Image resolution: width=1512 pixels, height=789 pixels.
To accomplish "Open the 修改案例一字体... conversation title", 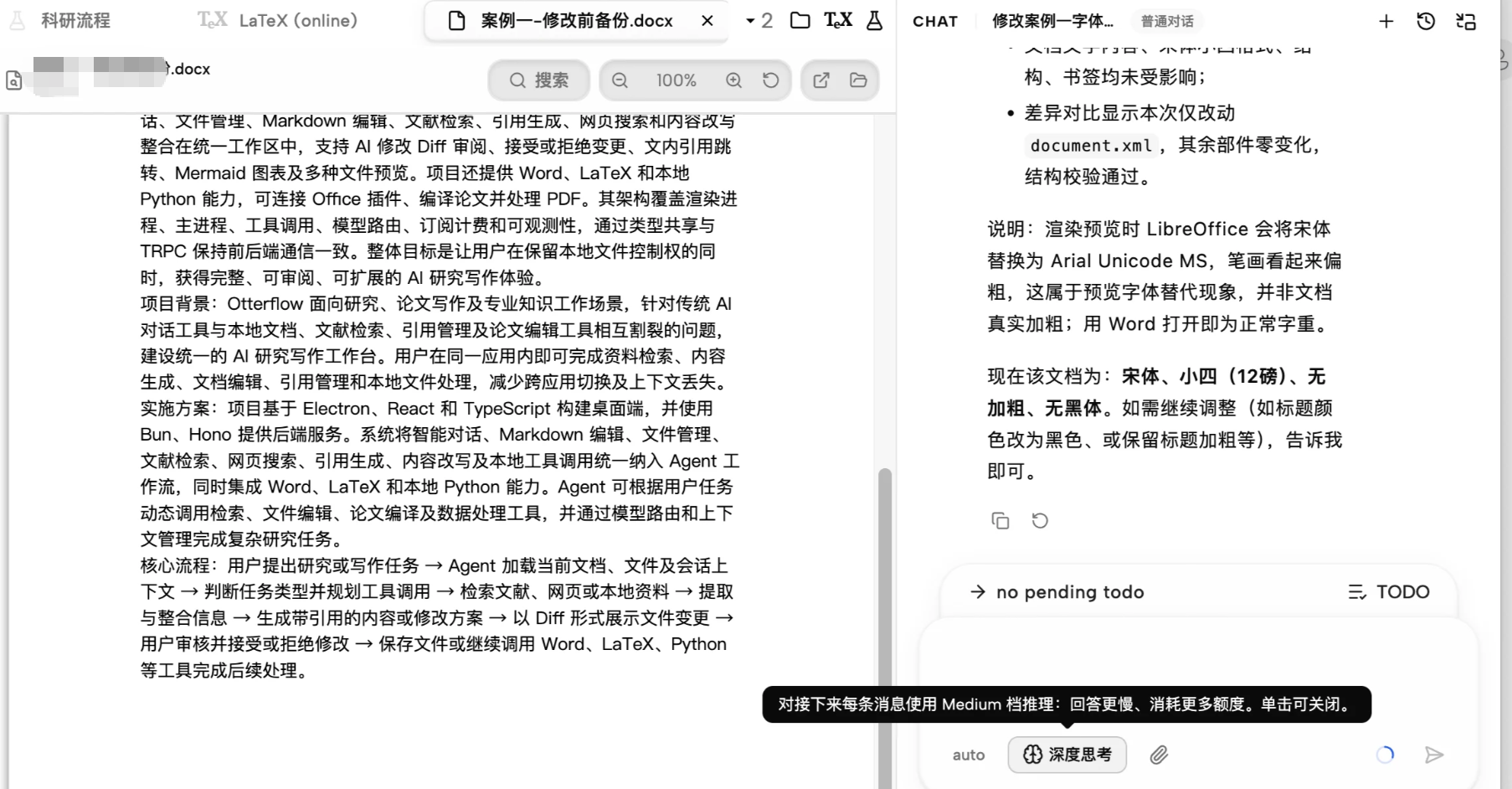I will coord(1052,22).
